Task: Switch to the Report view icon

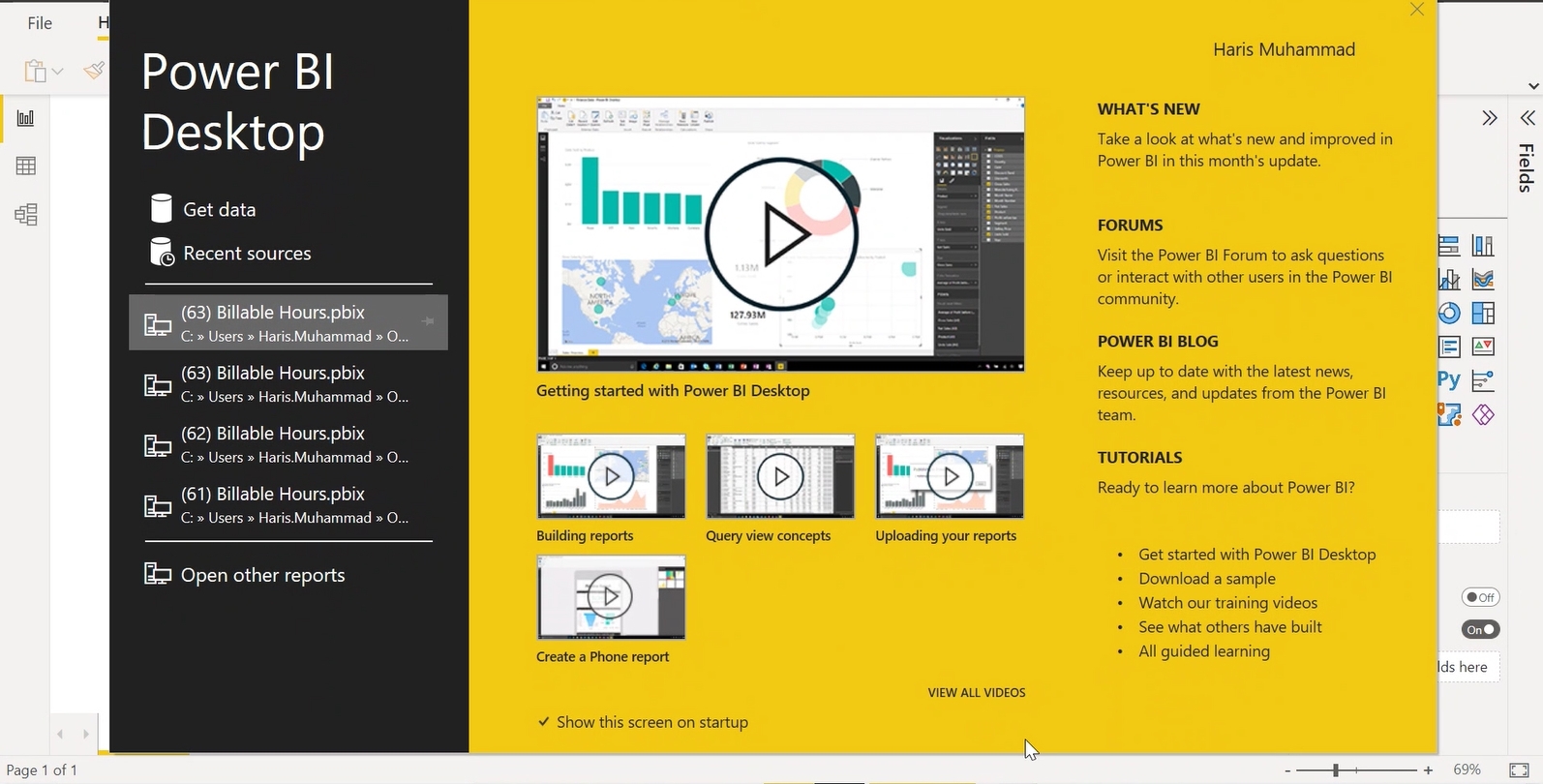Action: click(x=26, y=118)
